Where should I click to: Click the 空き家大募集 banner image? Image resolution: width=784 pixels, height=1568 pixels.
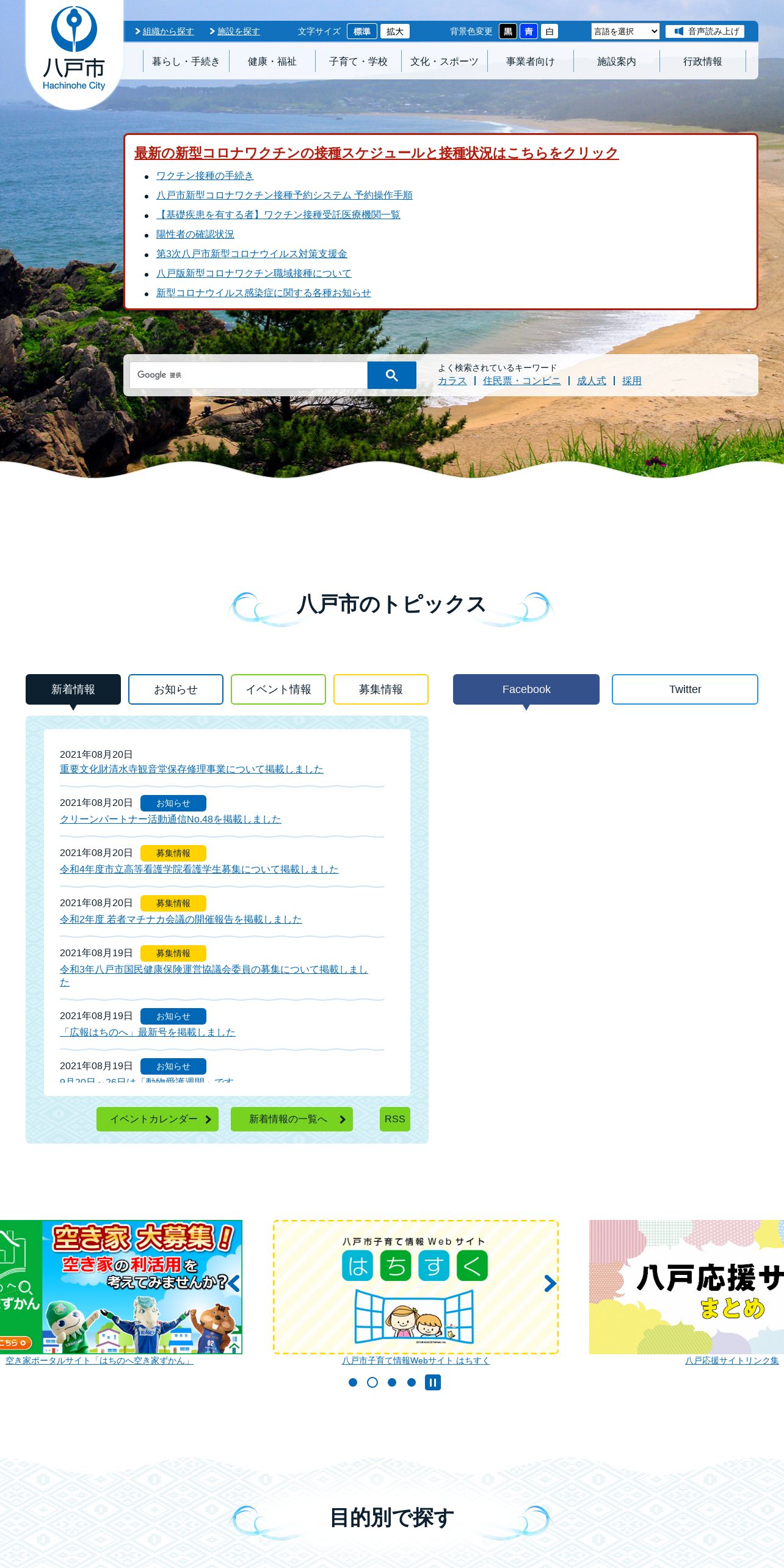121,1287
